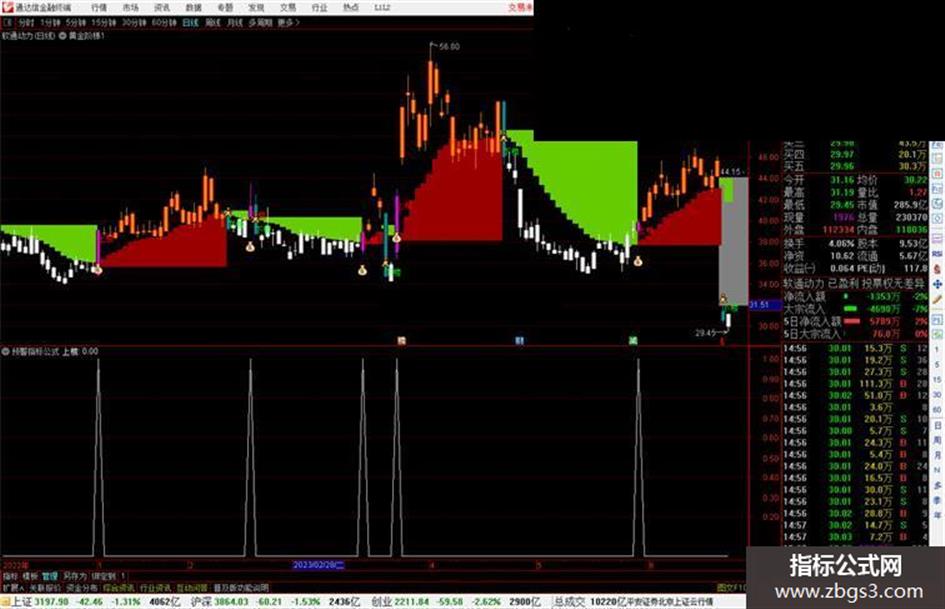
Task: Click the circle icon beside 黄金阶梯 indicator
Action: 63,36
